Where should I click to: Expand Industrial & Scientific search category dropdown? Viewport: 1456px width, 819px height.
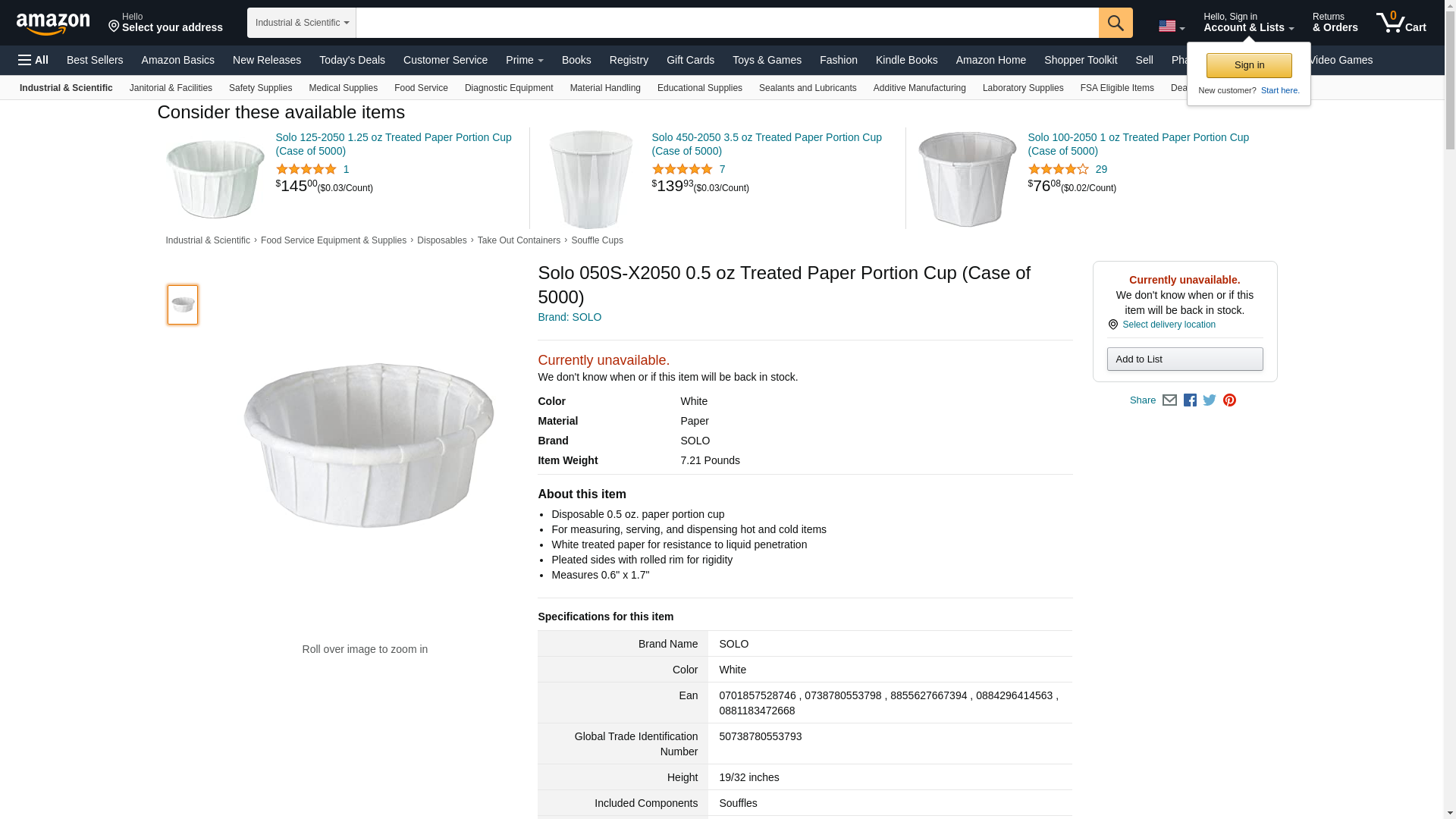302,23
